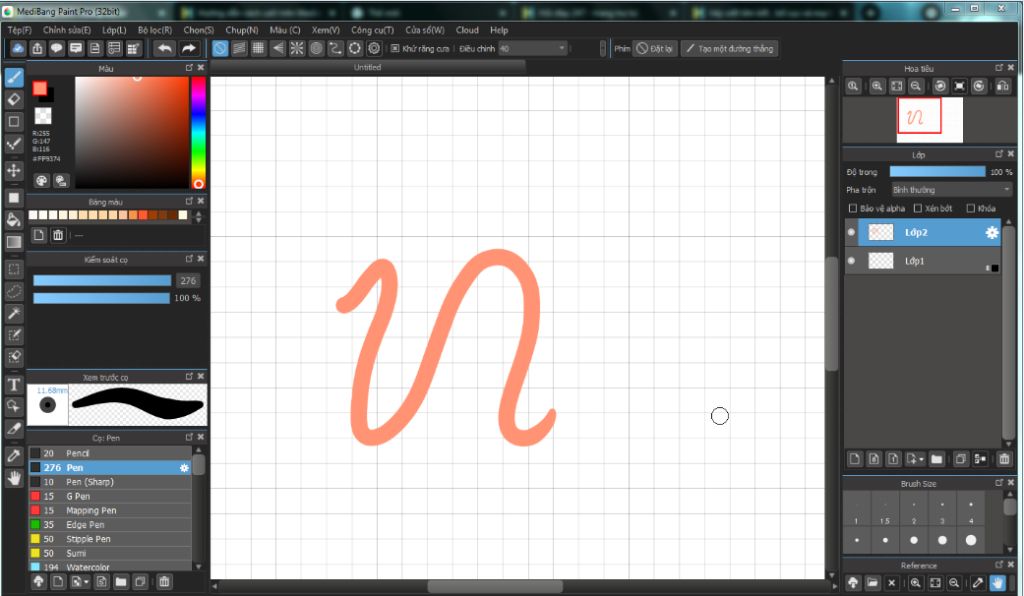Select the Eraser tool
Screen dimensions: 1024x596
[14, 100]
